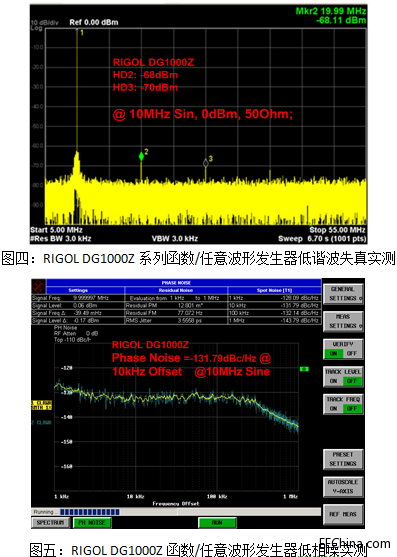Click the yellow trace 1 CLRWR label
Viewport: 397px width, 557px height.
click(42, 405)
